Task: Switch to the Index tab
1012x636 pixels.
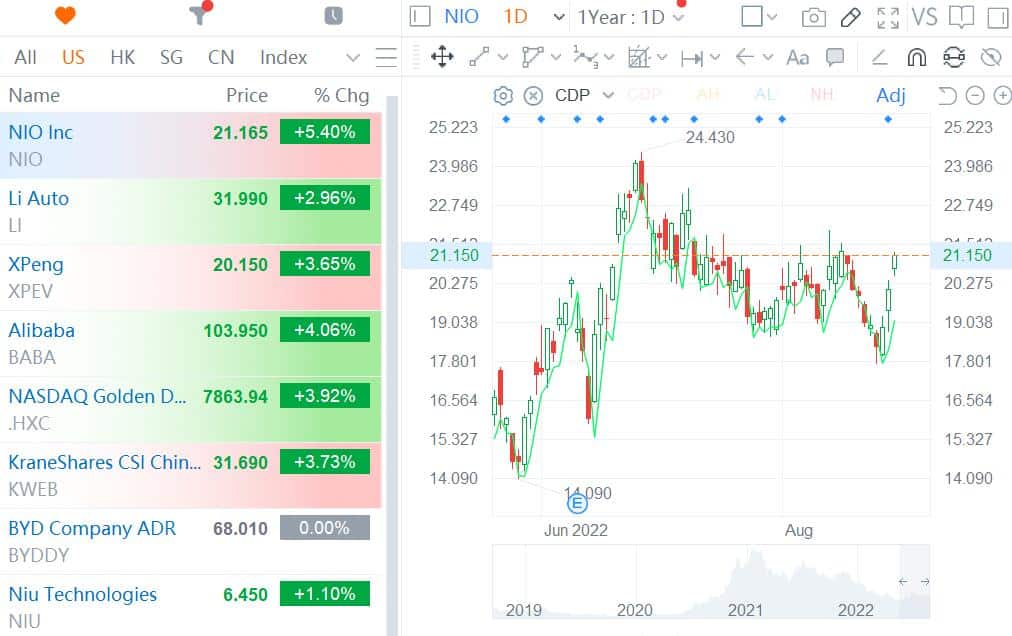Action: [283, 58]
